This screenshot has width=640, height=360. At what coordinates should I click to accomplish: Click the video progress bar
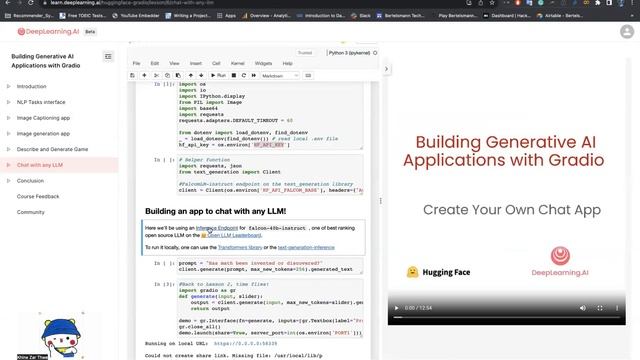coord(507,317)
